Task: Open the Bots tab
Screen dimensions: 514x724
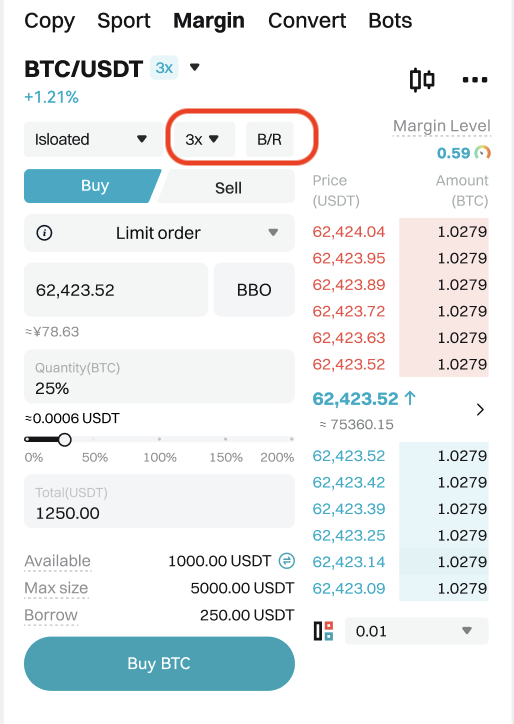Action: (390, 21)
